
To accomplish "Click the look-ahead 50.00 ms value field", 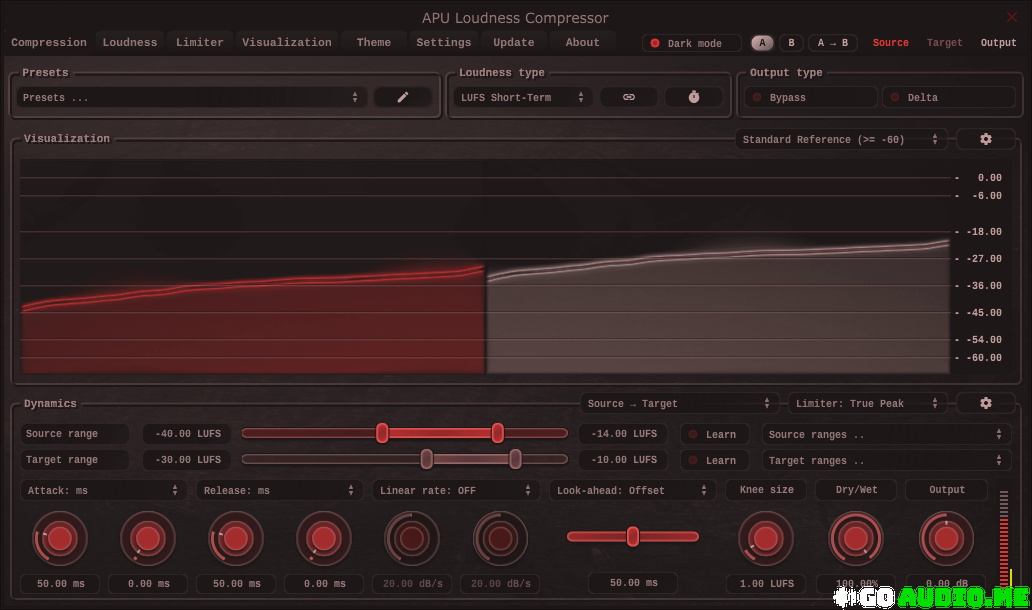I will tap(633, 583).
